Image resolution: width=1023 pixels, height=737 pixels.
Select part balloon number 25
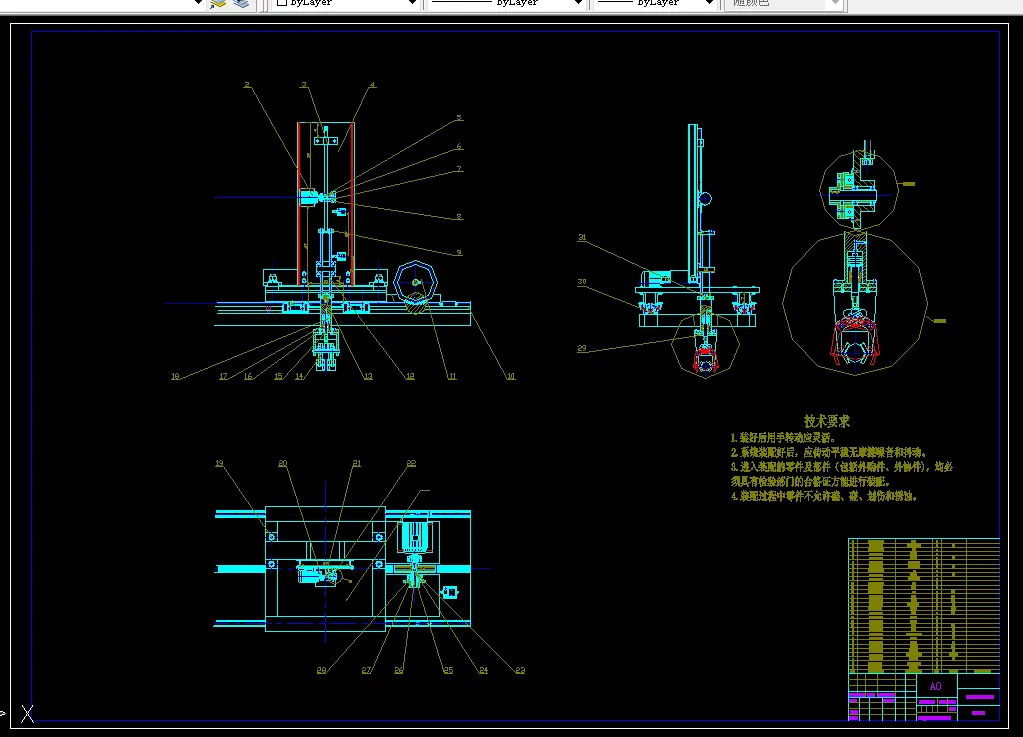pos(448,670)
